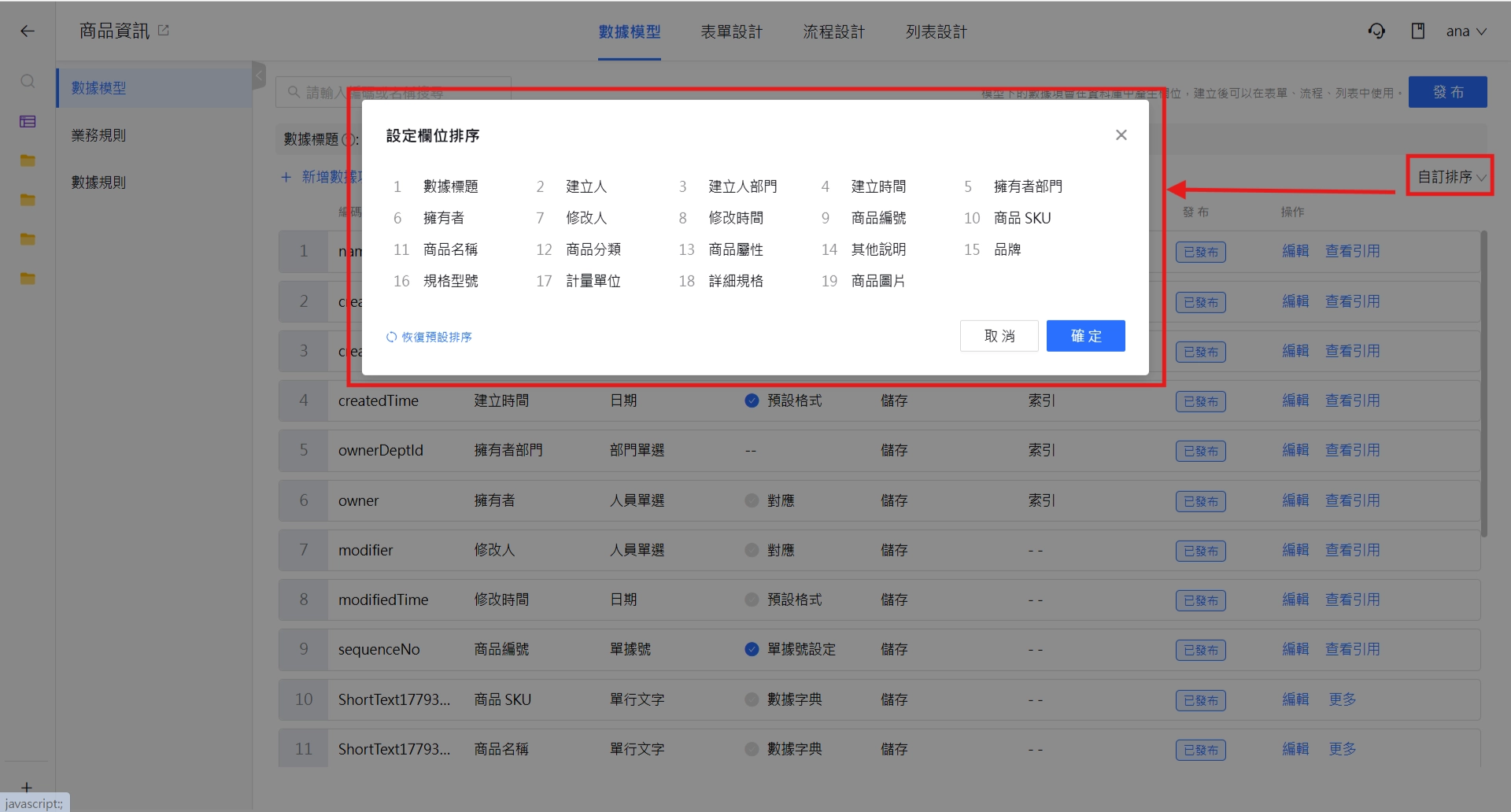The image size is (1511, 812).
Task: Confirm with the 確定 button
Action: coord(1086,336)
